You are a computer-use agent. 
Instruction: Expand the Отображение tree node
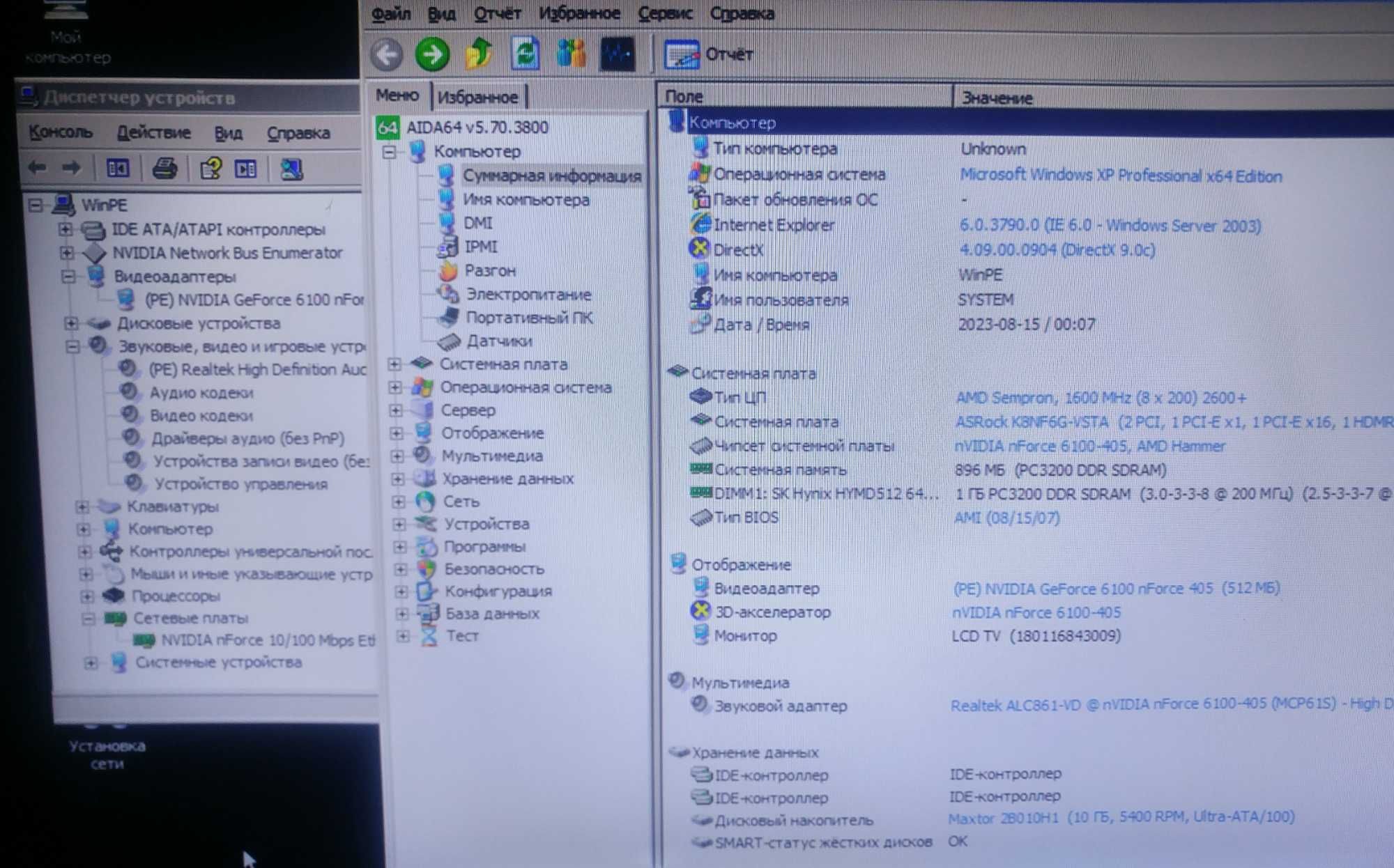pos(397,433)
